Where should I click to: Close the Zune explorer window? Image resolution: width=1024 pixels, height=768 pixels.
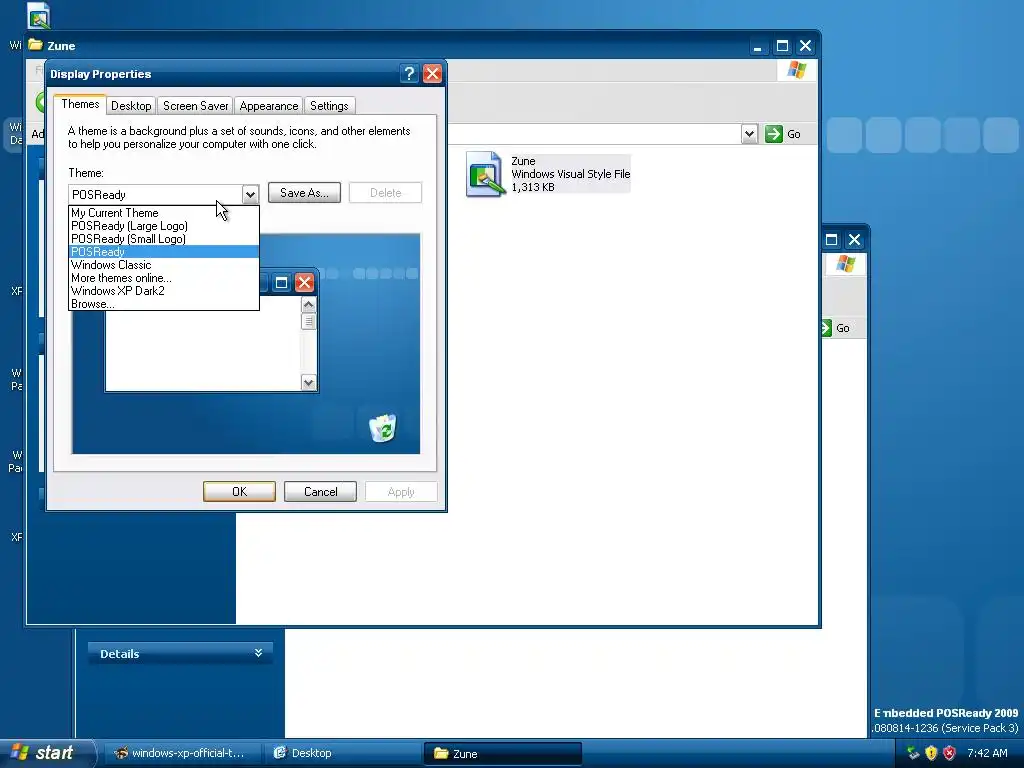[x=805, y=46]
